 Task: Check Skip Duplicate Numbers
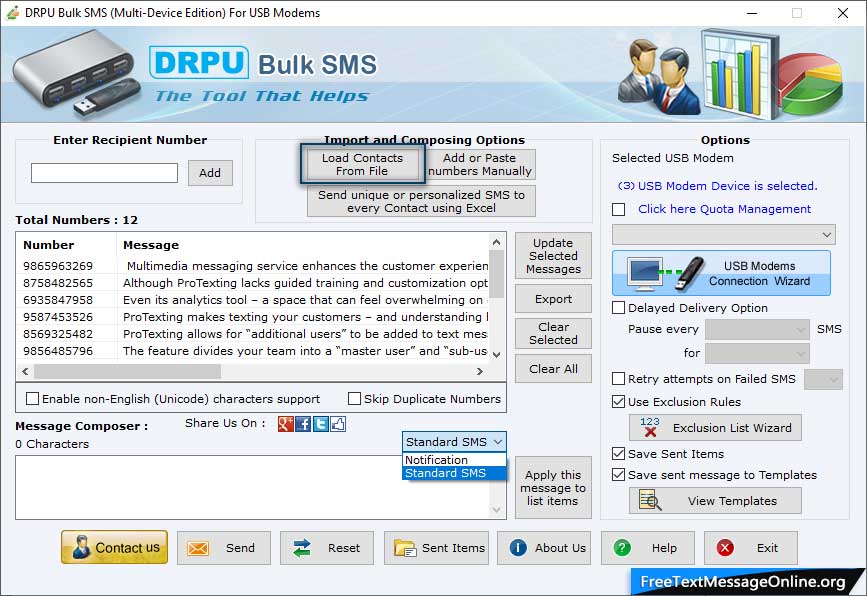point(354,399)
